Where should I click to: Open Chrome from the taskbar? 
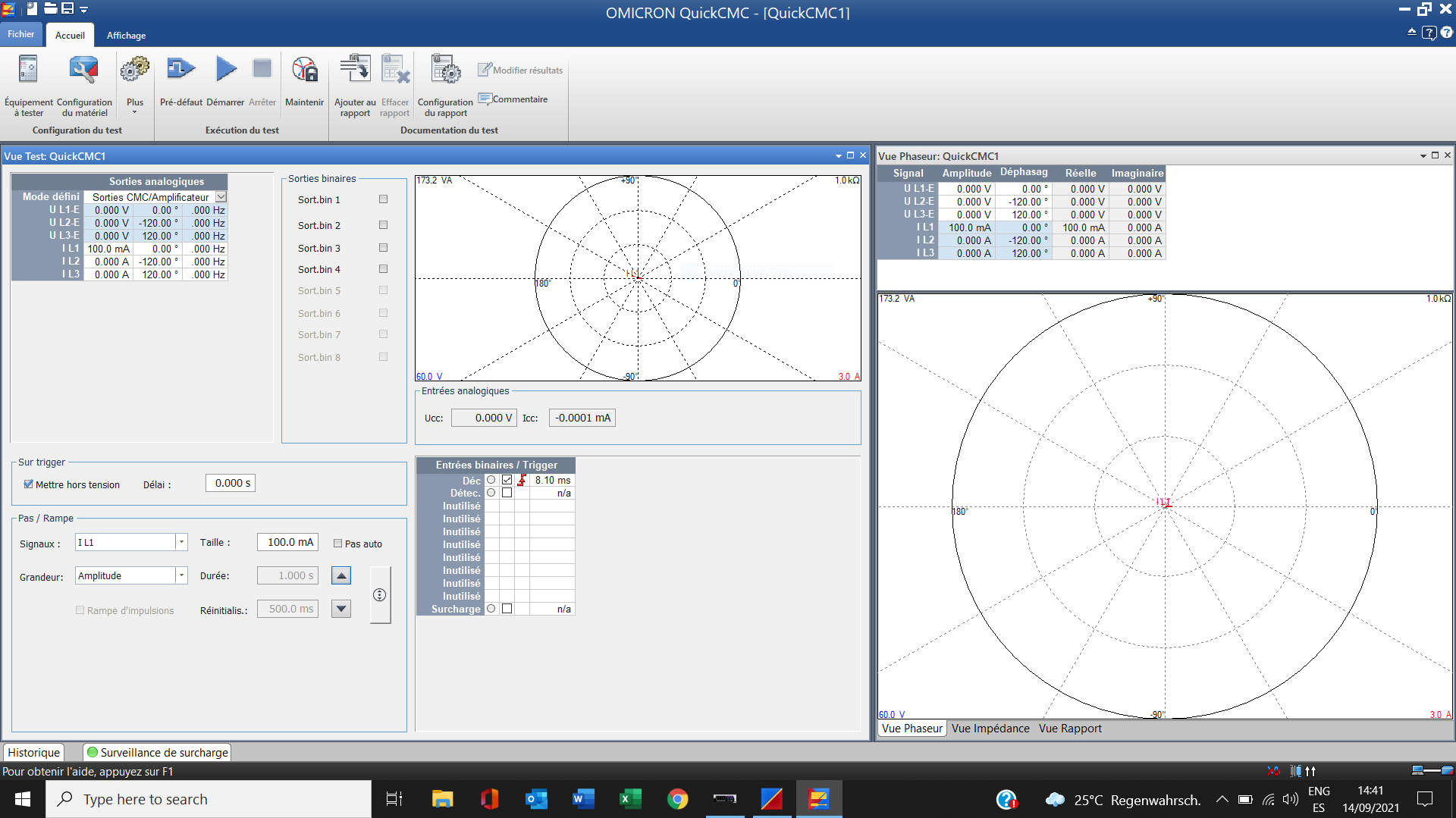677,799
